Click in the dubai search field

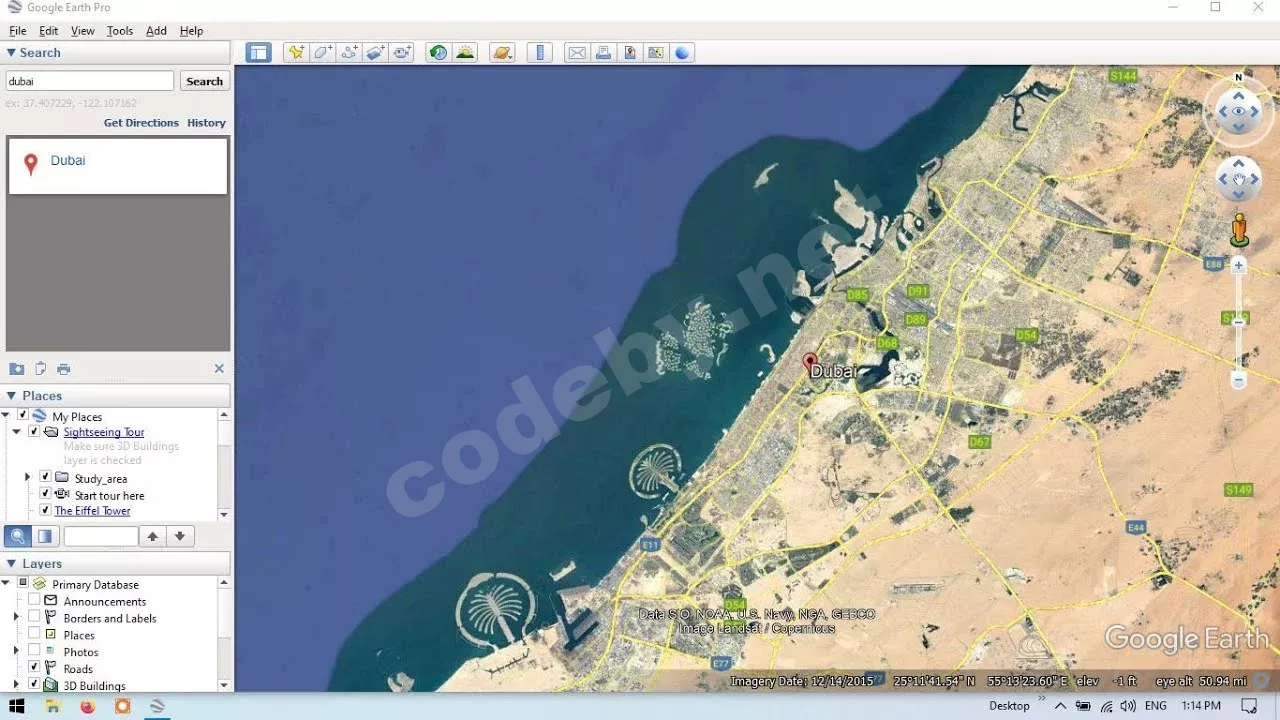point(90,81)
